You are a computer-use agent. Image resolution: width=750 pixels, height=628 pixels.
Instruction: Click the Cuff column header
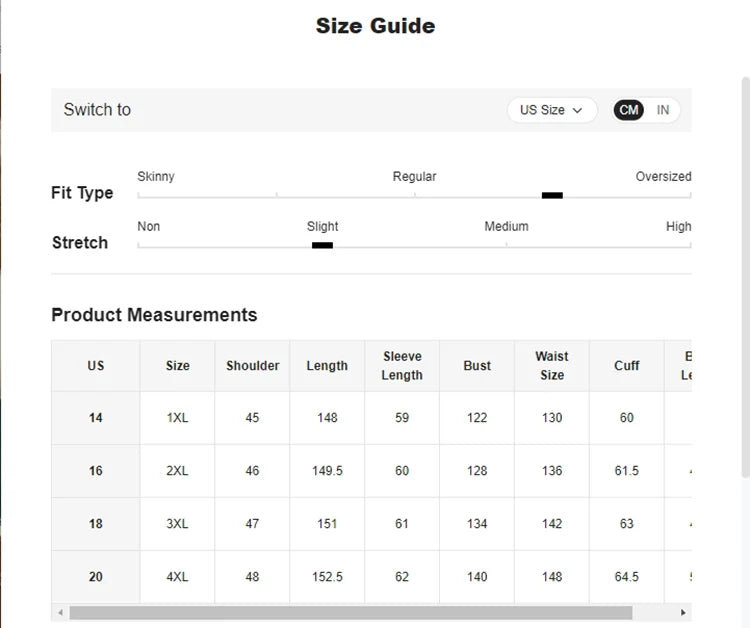tap(627, 366)
